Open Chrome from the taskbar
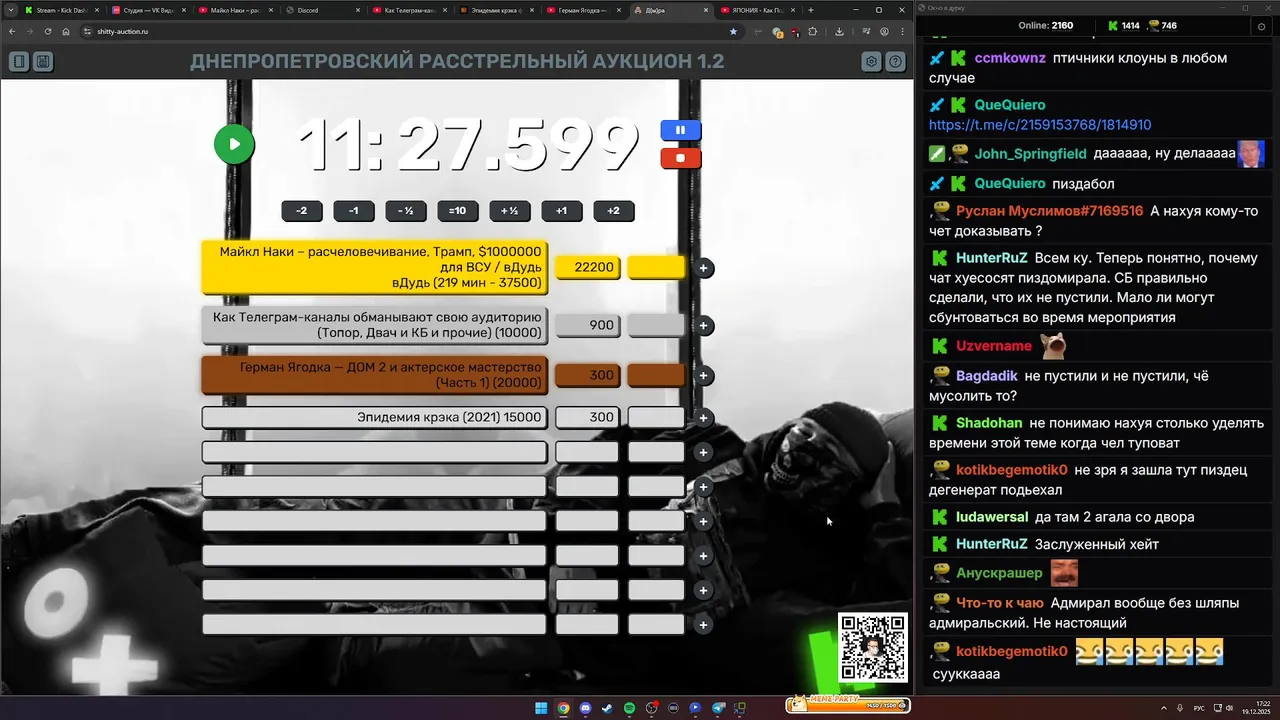The image size is (1280, 720). pyautogui.click(x=563, y=708)
